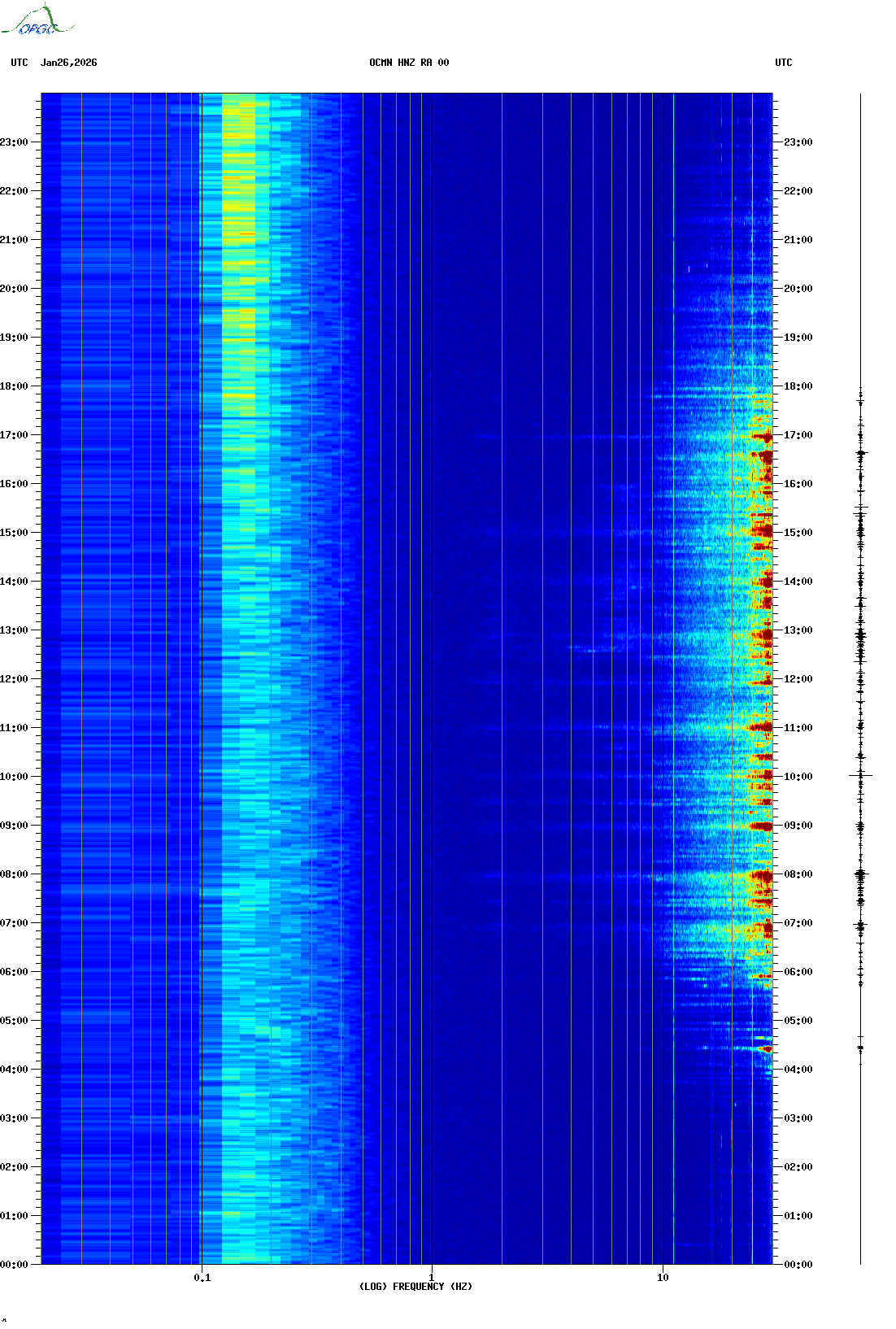Click 11:00 on the left time axis
Image resolution: width=896 pixels, height=1329 pixels.
coord(14,728)
